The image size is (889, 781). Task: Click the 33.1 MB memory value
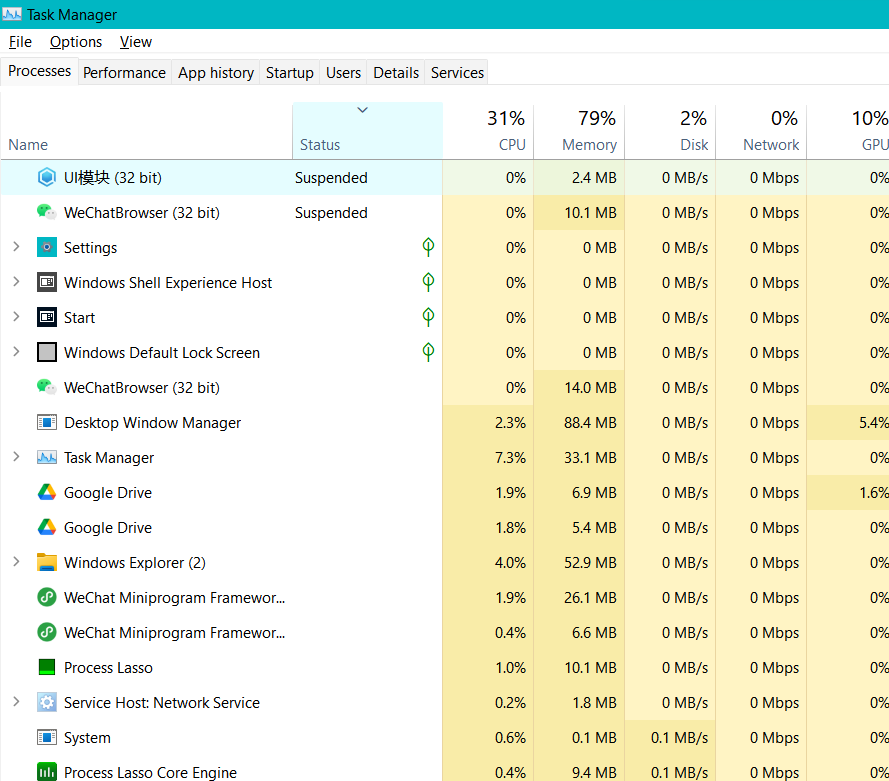point(590,458)
